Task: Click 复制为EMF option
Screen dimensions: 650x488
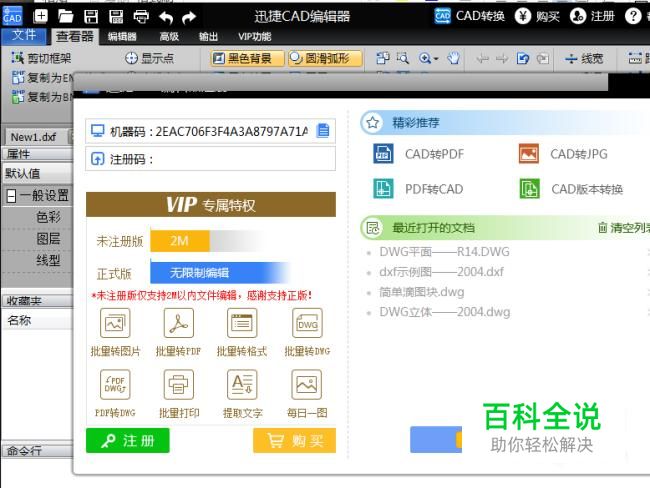Action: pos(43,78)
